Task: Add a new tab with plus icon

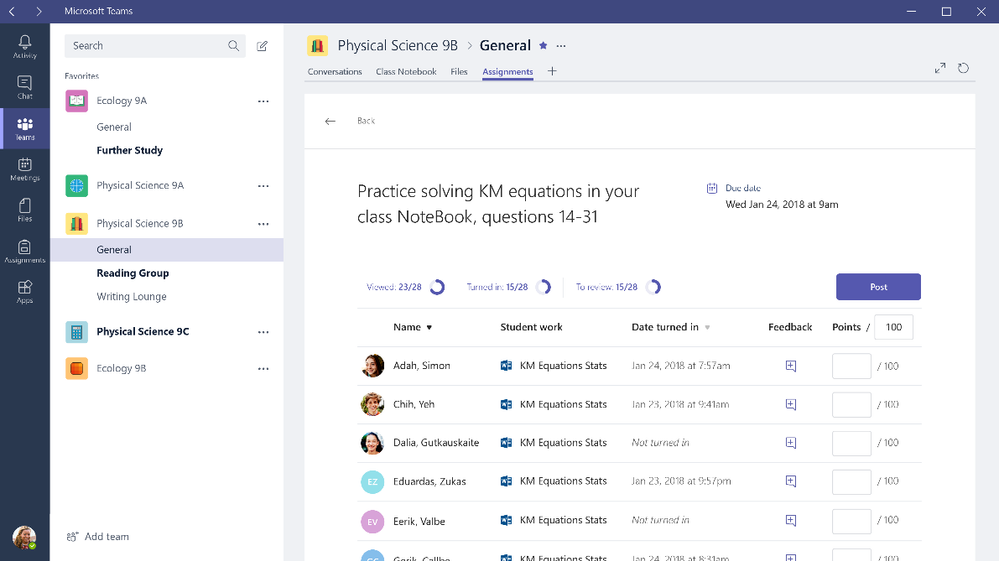Action: [x=552, y=71]
